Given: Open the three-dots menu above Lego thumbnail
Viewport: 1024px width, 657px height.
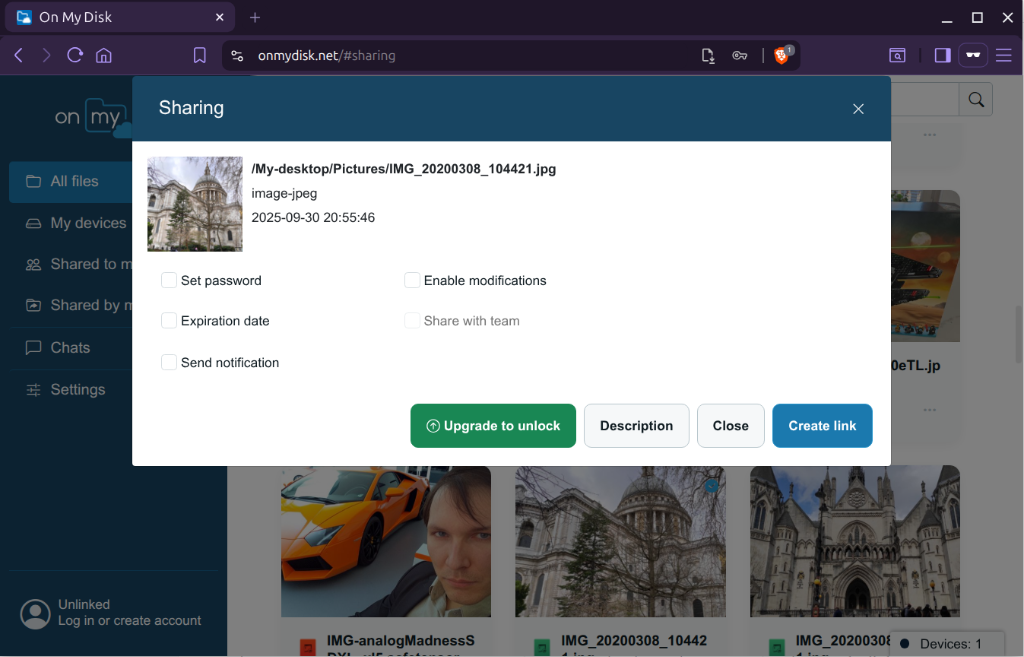Looking at the screenshot, I should coord(930,135).
